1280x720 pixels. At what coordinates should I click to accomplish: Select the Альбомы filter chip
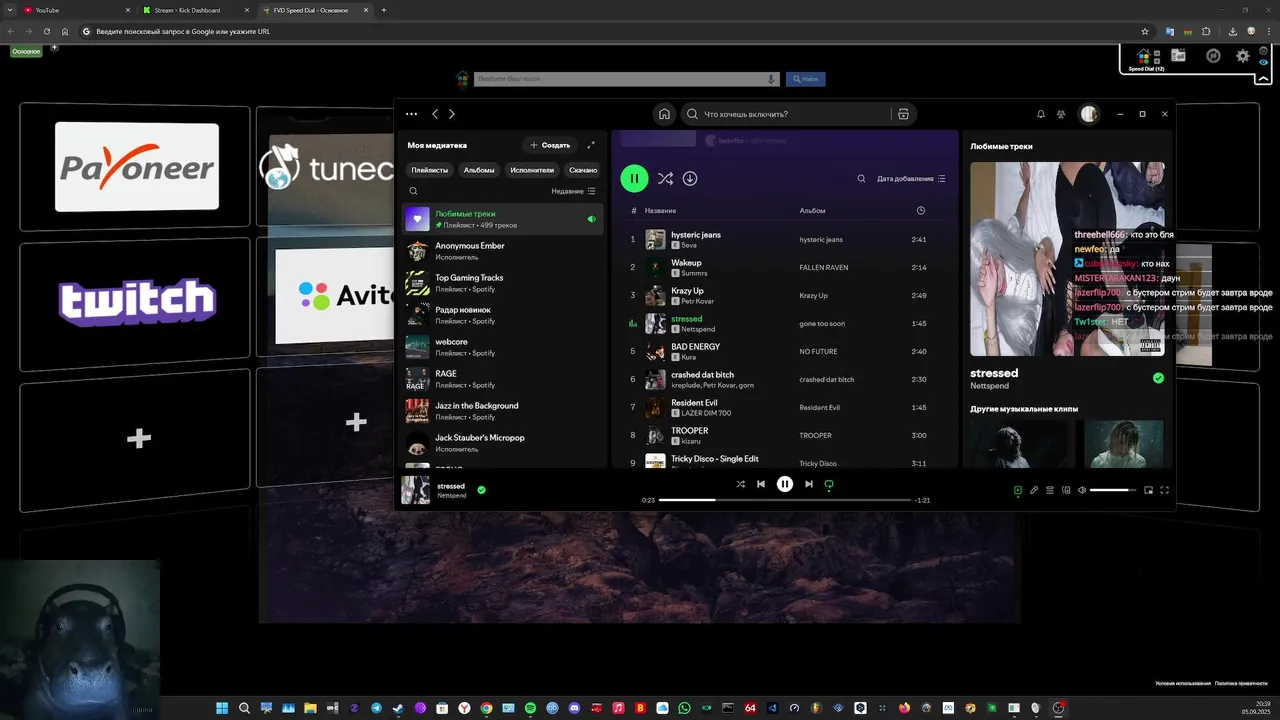pyautogui.click(x=479, y=170)
